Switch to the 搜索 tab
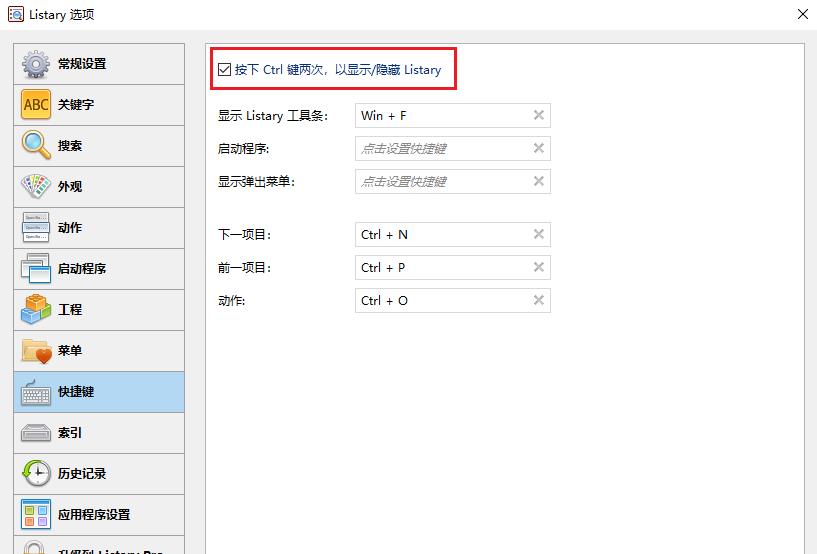The image size is (817, 554). click(x=99, y=145)
